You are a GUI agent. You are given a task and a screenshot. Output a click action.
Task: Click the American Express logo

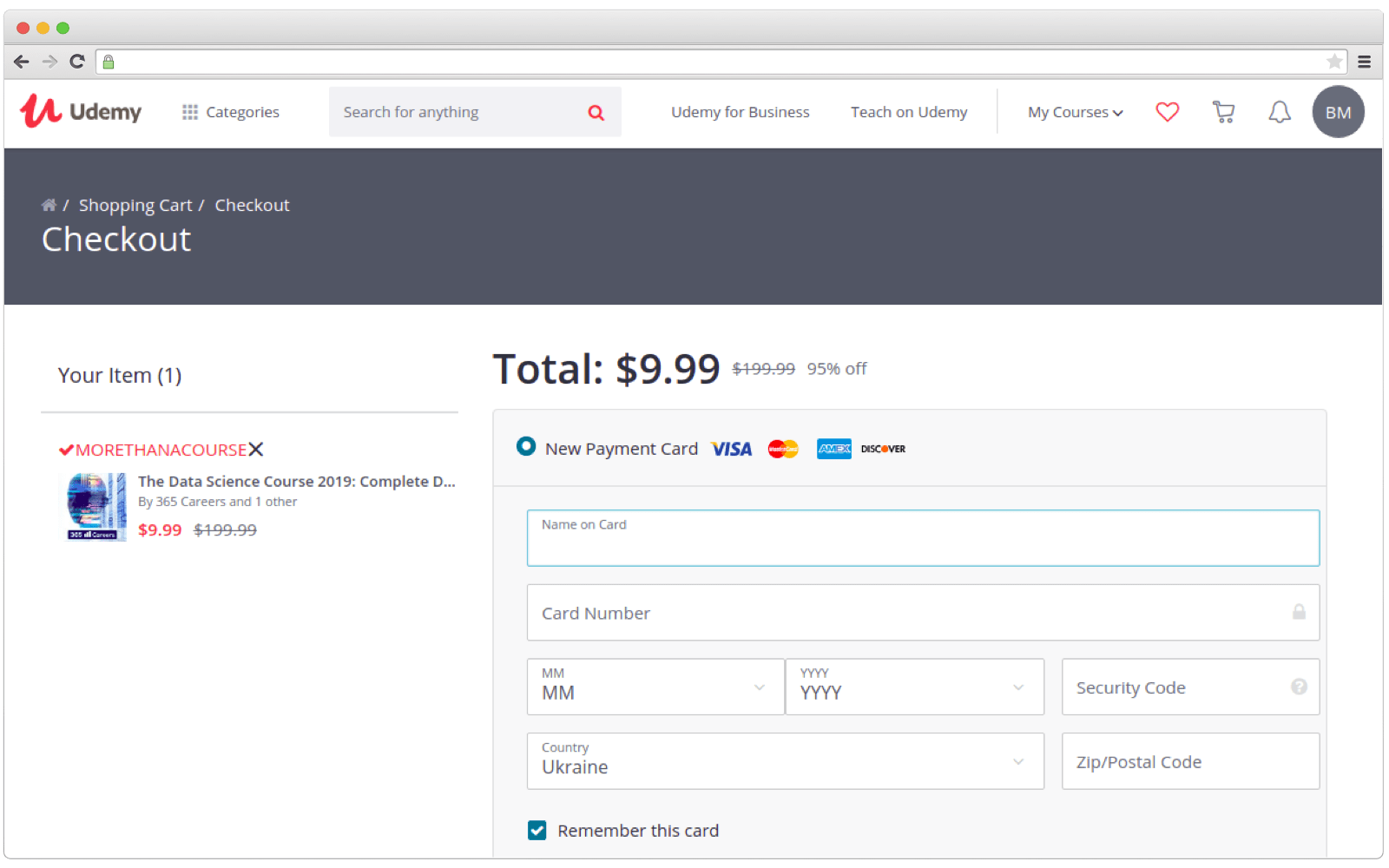(833, 449)
